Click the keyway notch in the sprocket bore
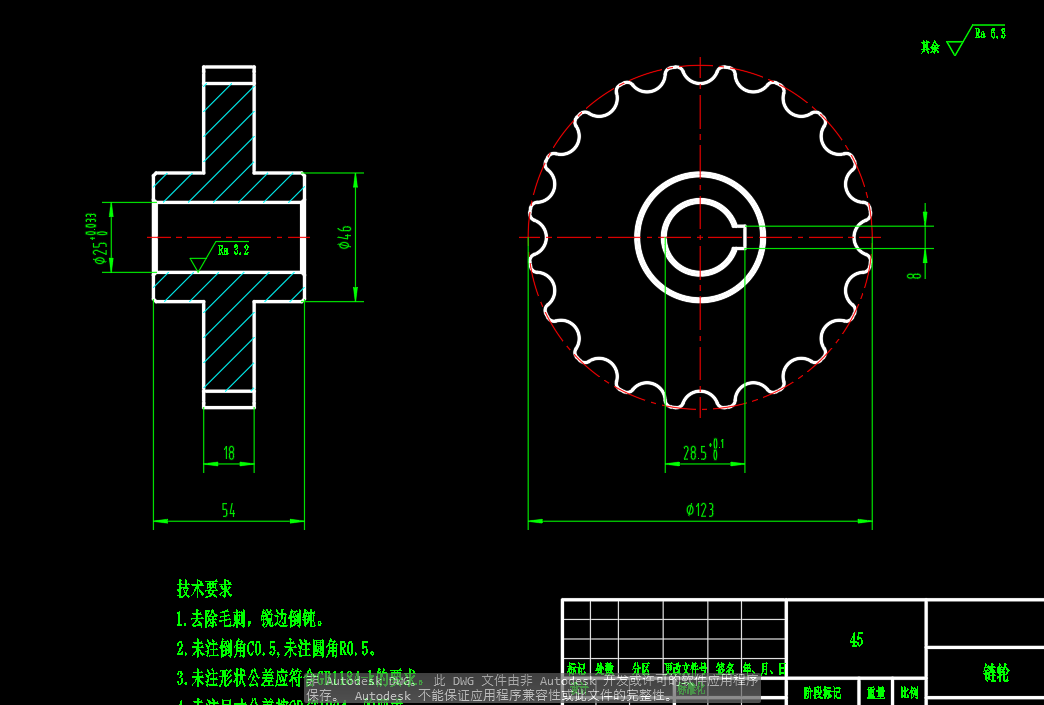Screen dimensions: 1044x705 738,237
